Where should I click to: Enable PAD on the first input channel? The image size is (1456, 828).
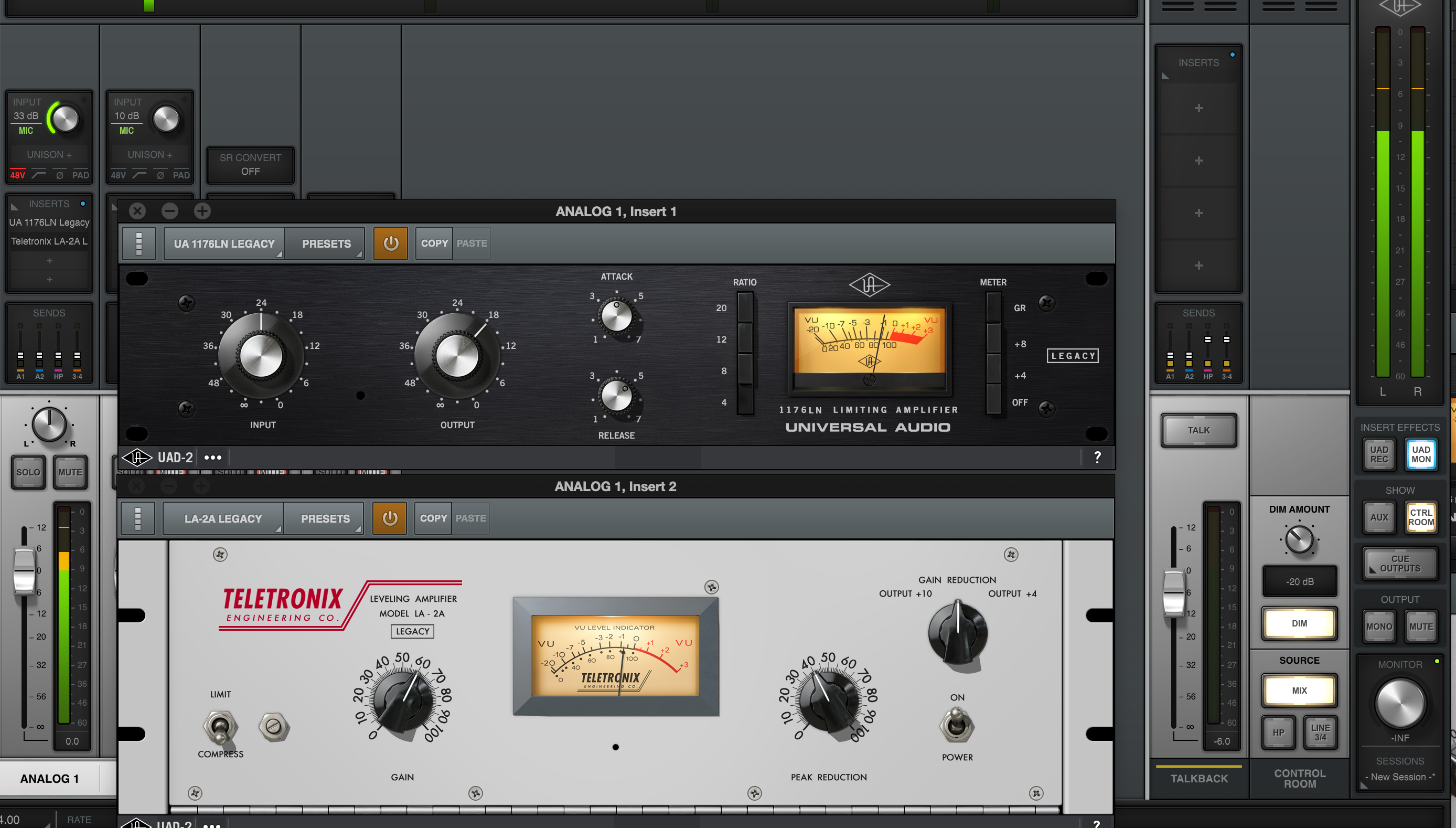click(80, 175)
